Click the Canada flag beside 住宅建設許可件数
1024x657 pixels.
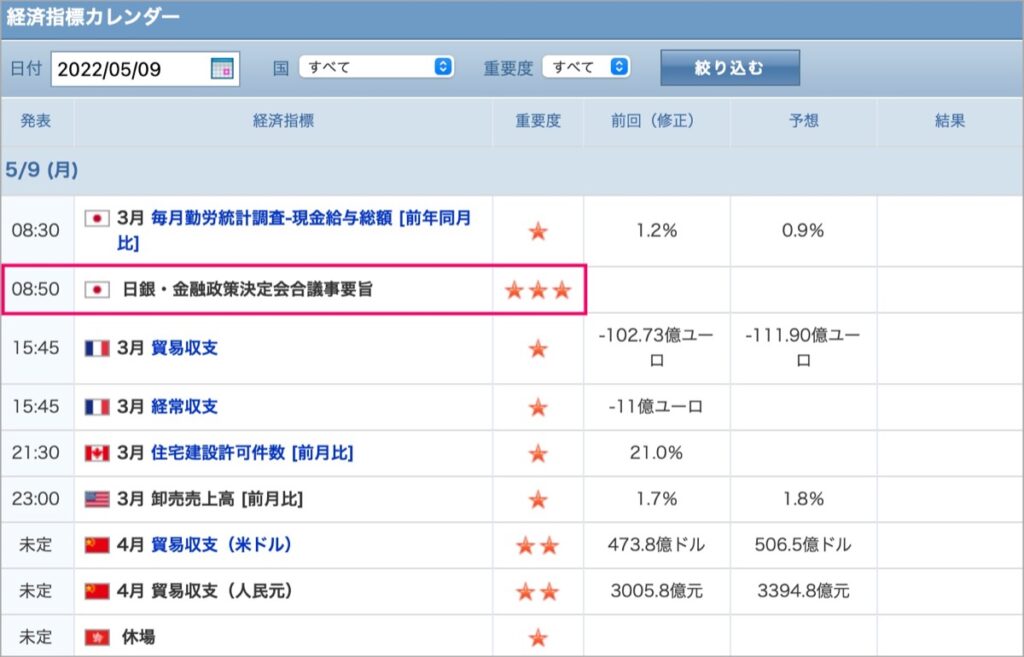(97, 453)
